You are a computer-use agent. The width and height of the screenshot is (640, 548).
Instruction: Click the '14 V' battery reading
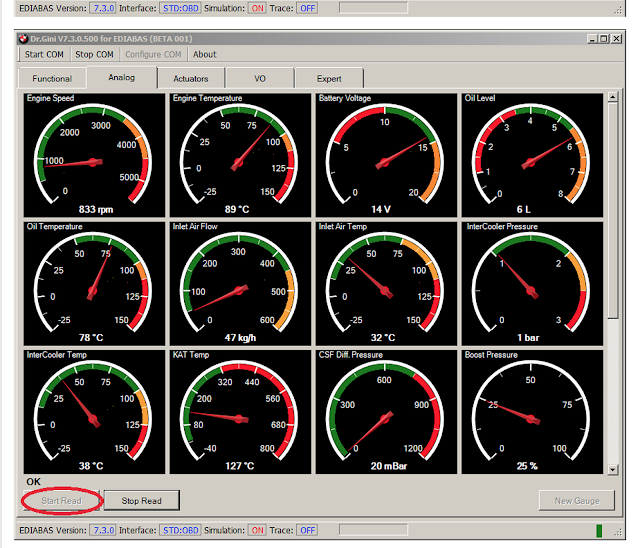(x=381, y=209)
